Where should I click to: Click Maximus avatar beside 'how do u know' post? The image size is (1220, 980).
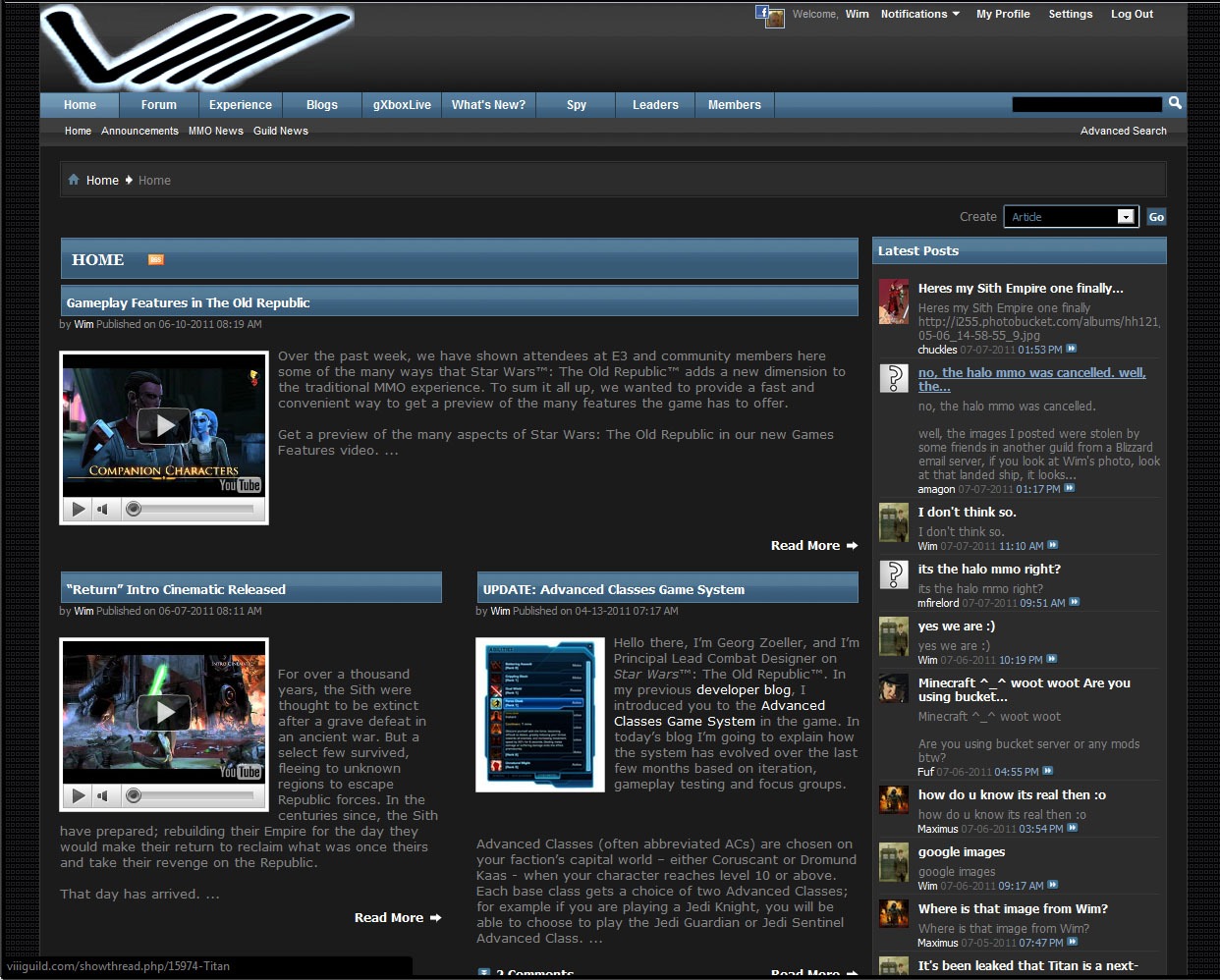[x=894, y=800]
